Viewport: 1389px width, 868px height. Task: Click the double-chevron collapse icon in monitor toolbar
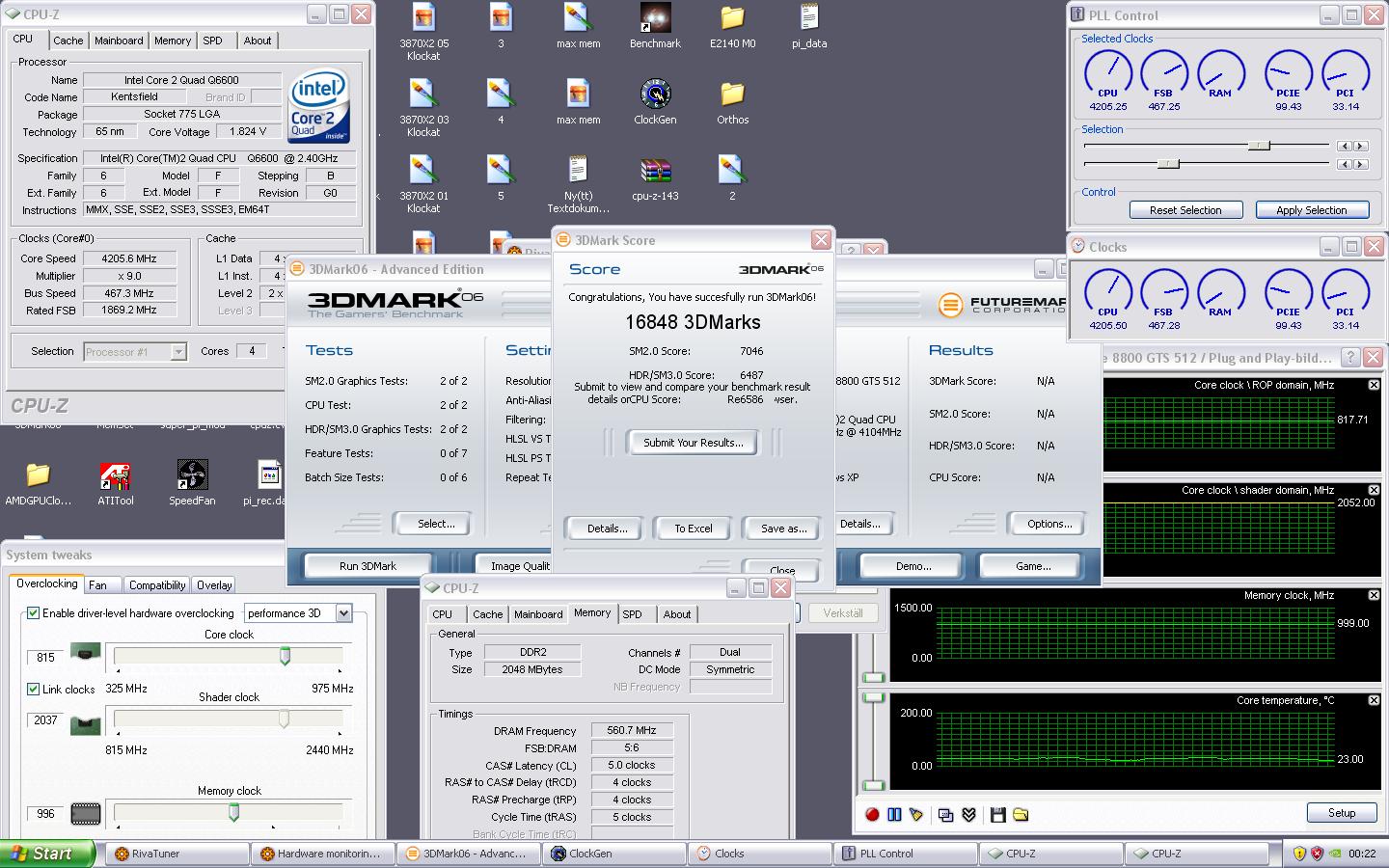tap(969, 815)
